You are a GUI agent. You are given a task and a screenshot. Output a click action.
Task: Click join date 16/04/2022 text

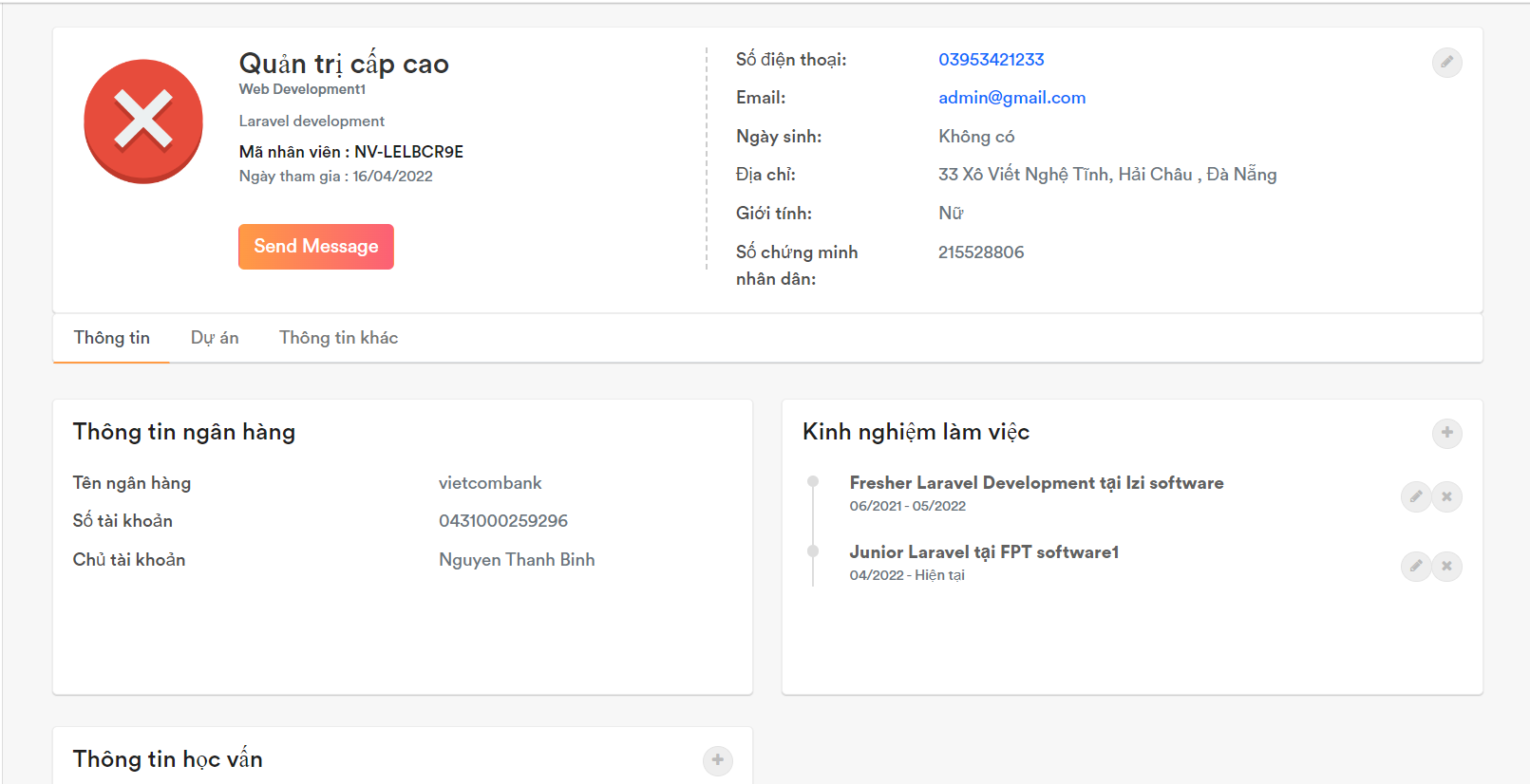[392, 177]
